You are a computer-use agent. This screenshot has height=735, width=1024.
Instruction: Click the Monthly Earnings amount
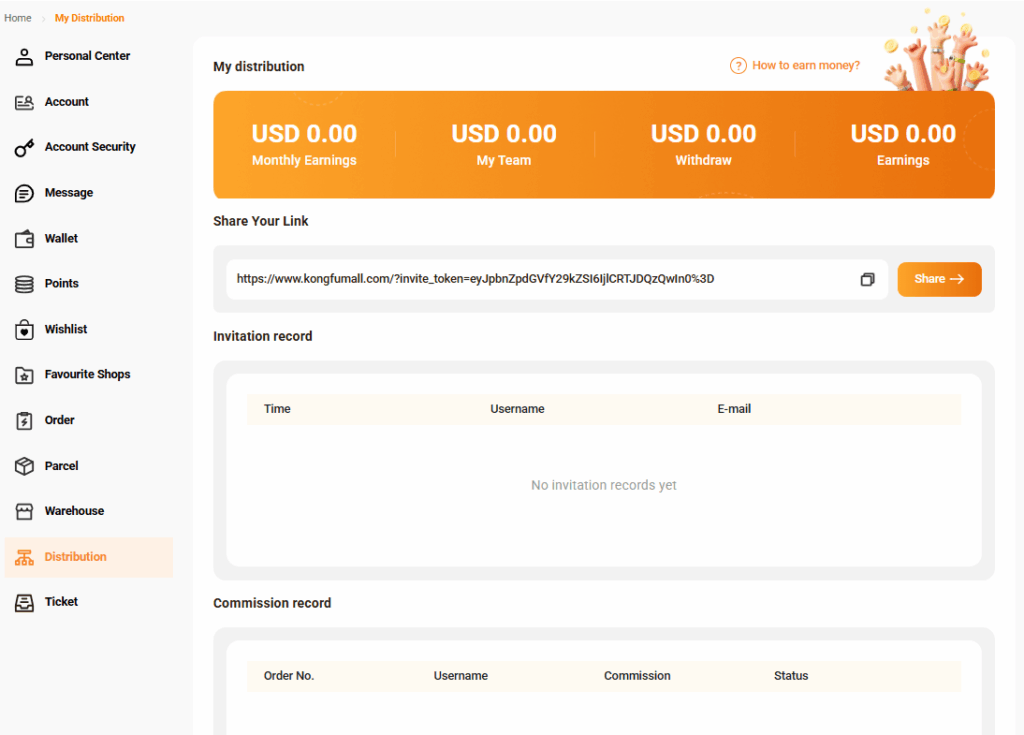pos(304,134)
